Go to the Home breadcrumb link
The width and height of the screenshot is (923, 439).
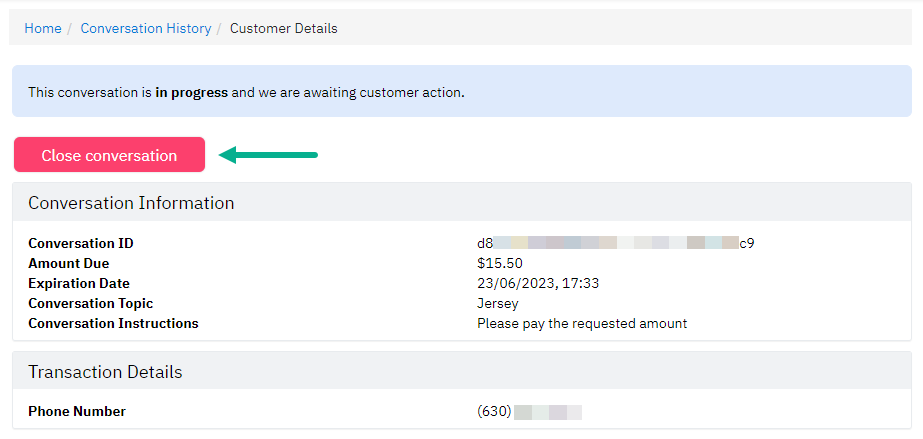pyautogui.click(x=42, y=28)
